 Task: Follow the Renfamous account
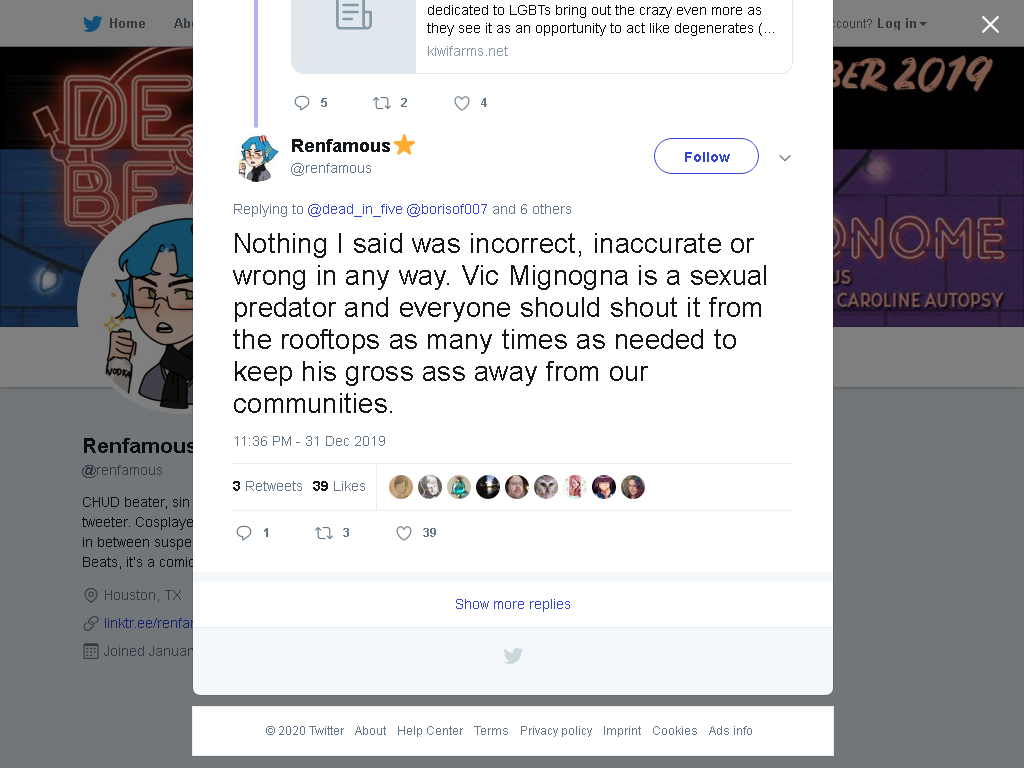[x=707, y=156]
